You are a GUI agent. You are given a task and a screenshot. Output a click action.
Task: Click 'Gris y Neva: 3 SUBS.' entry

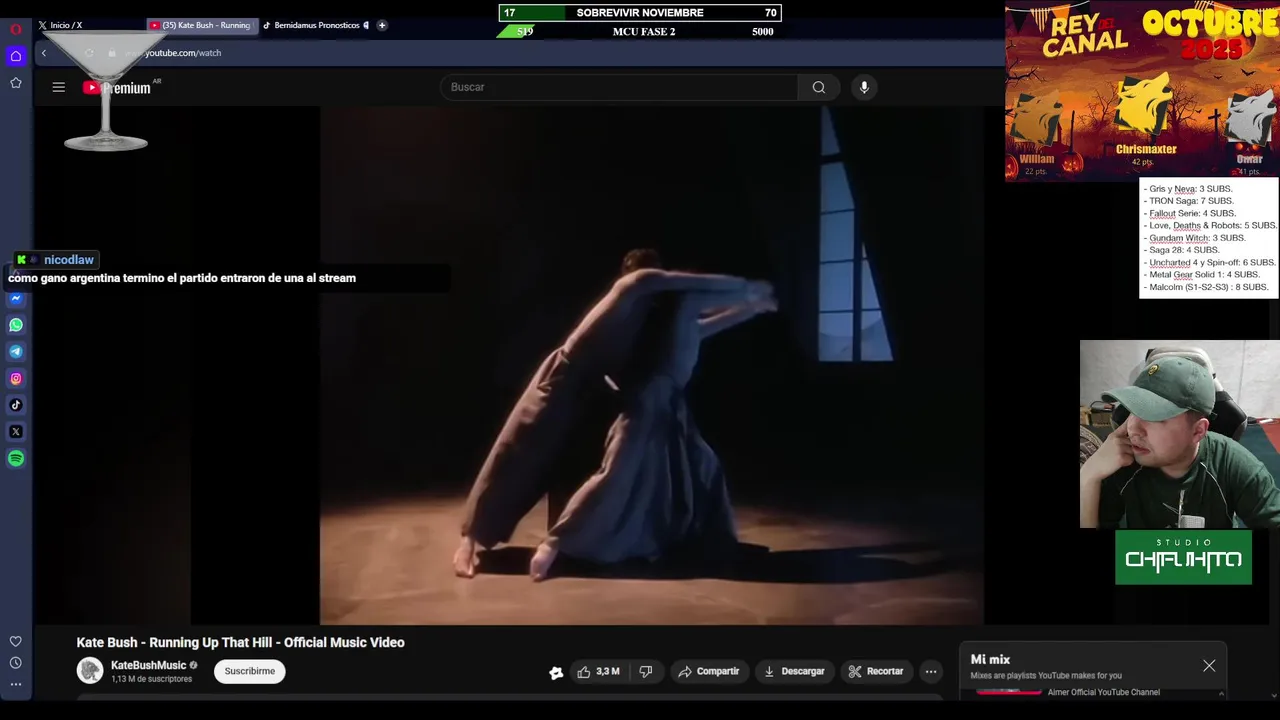1190,189
